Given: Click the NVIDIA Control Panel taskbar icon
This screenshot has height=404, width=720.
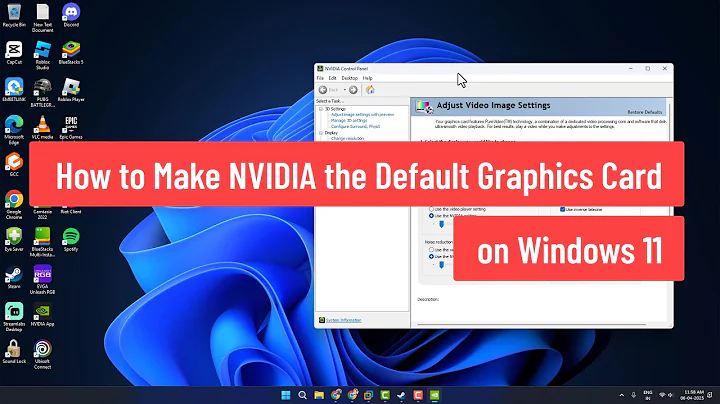Looking at the screenshot, I should 434,395.
